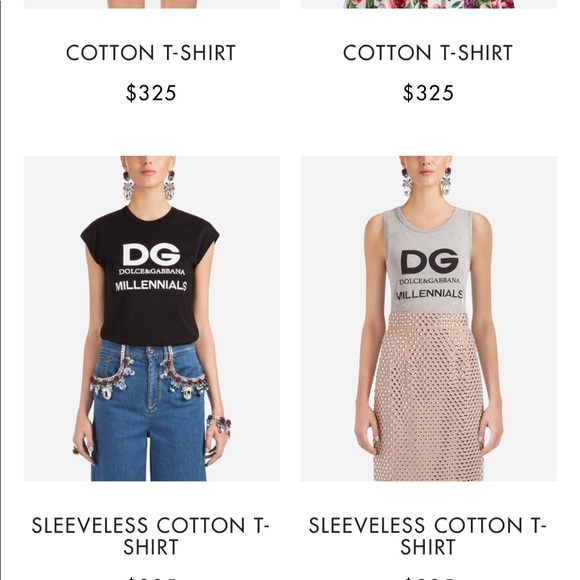580x580 pixels.
Task: Click the jeweled bracelet on black-tee model's wrist
Action: coord(219,425)
